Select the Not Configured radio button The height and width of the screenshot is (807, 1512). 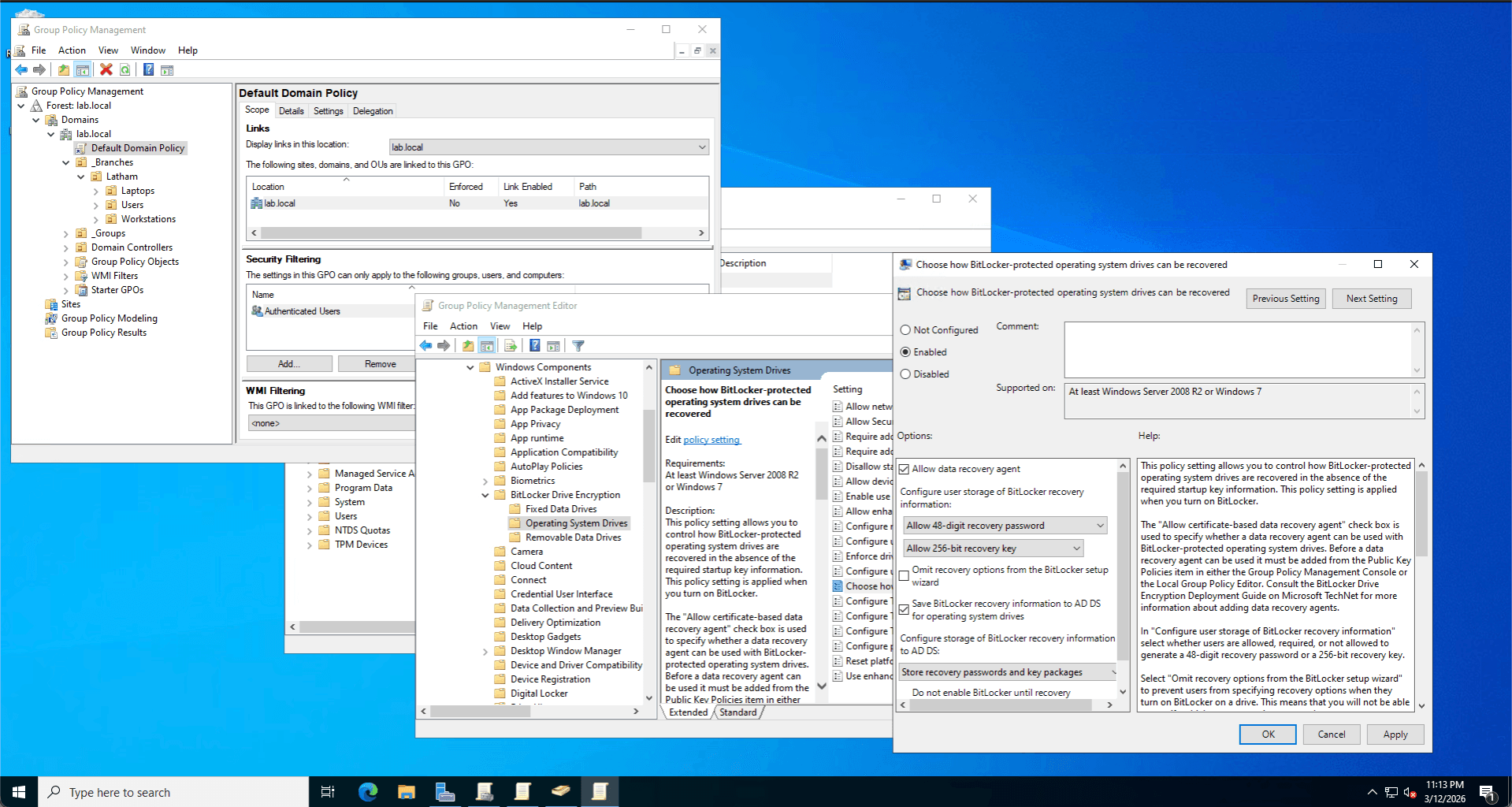pyautogui.click(x=905, y=330)
